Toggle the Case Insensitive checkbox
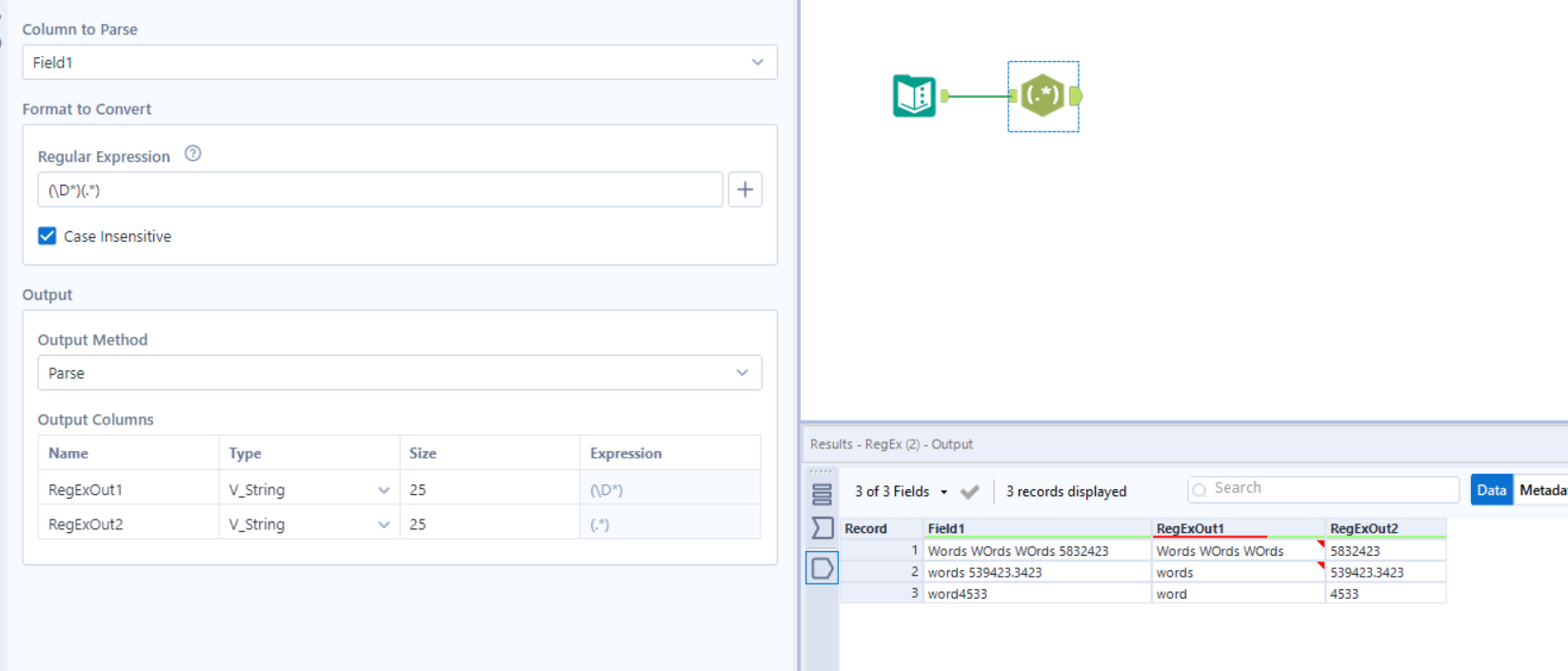 [47, 236]
